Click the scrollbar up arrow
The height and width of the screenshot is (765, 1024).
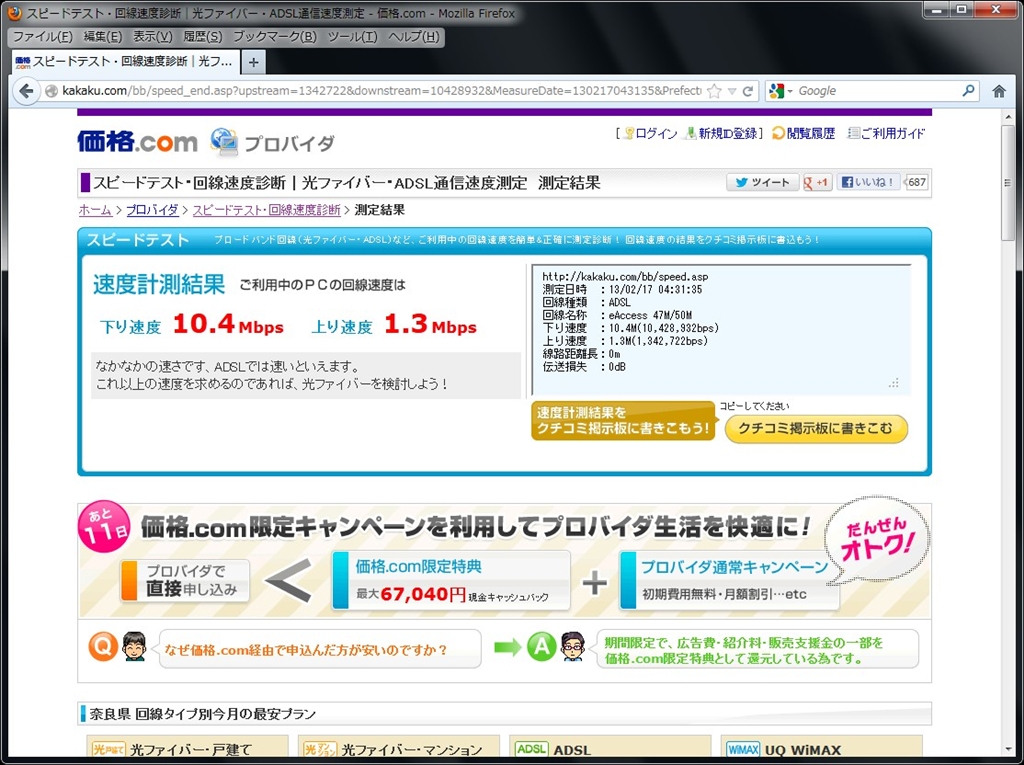click(x=1010, y=116)
